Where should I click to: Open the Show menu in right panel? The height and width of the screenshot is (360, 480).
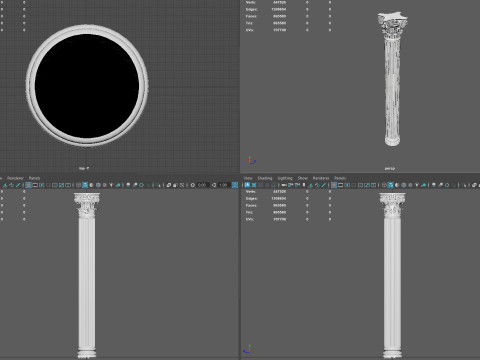[303, 178]
